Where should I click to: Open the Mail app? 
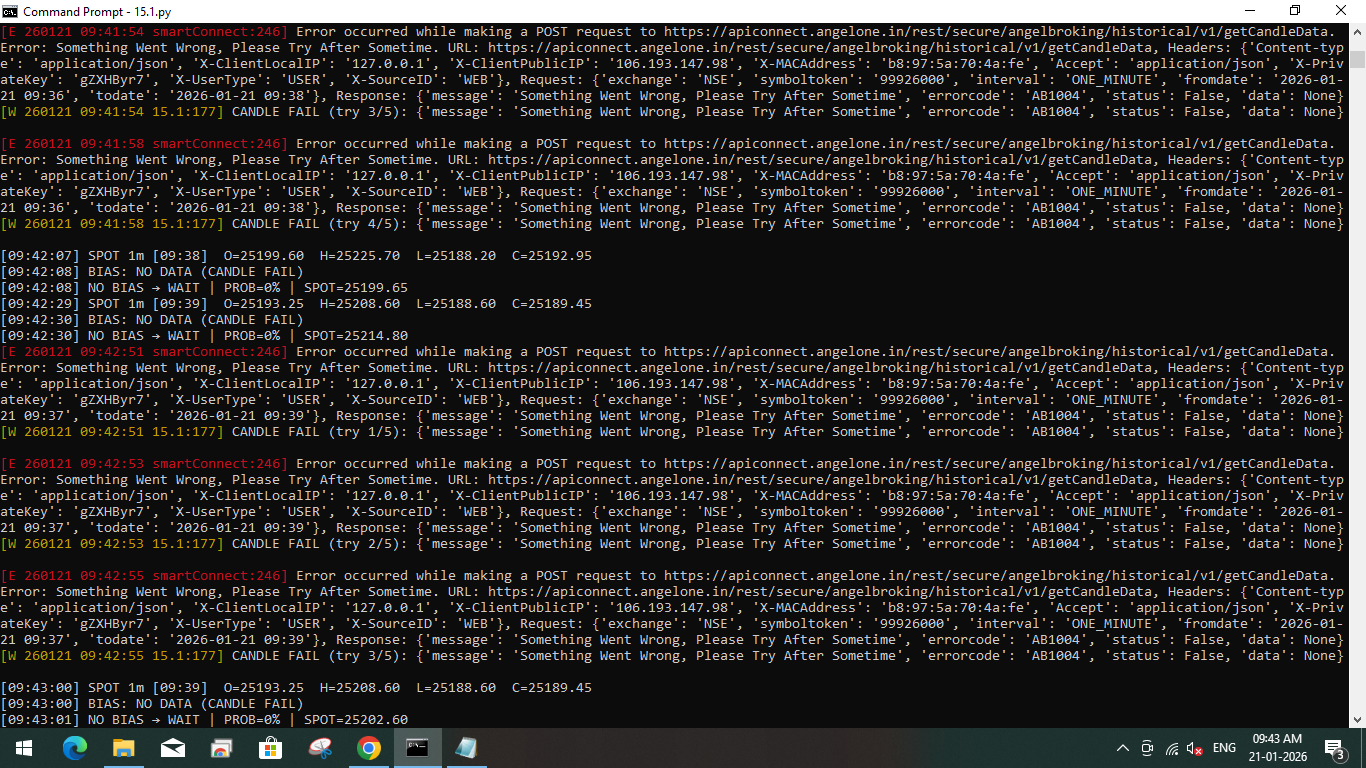173,747
